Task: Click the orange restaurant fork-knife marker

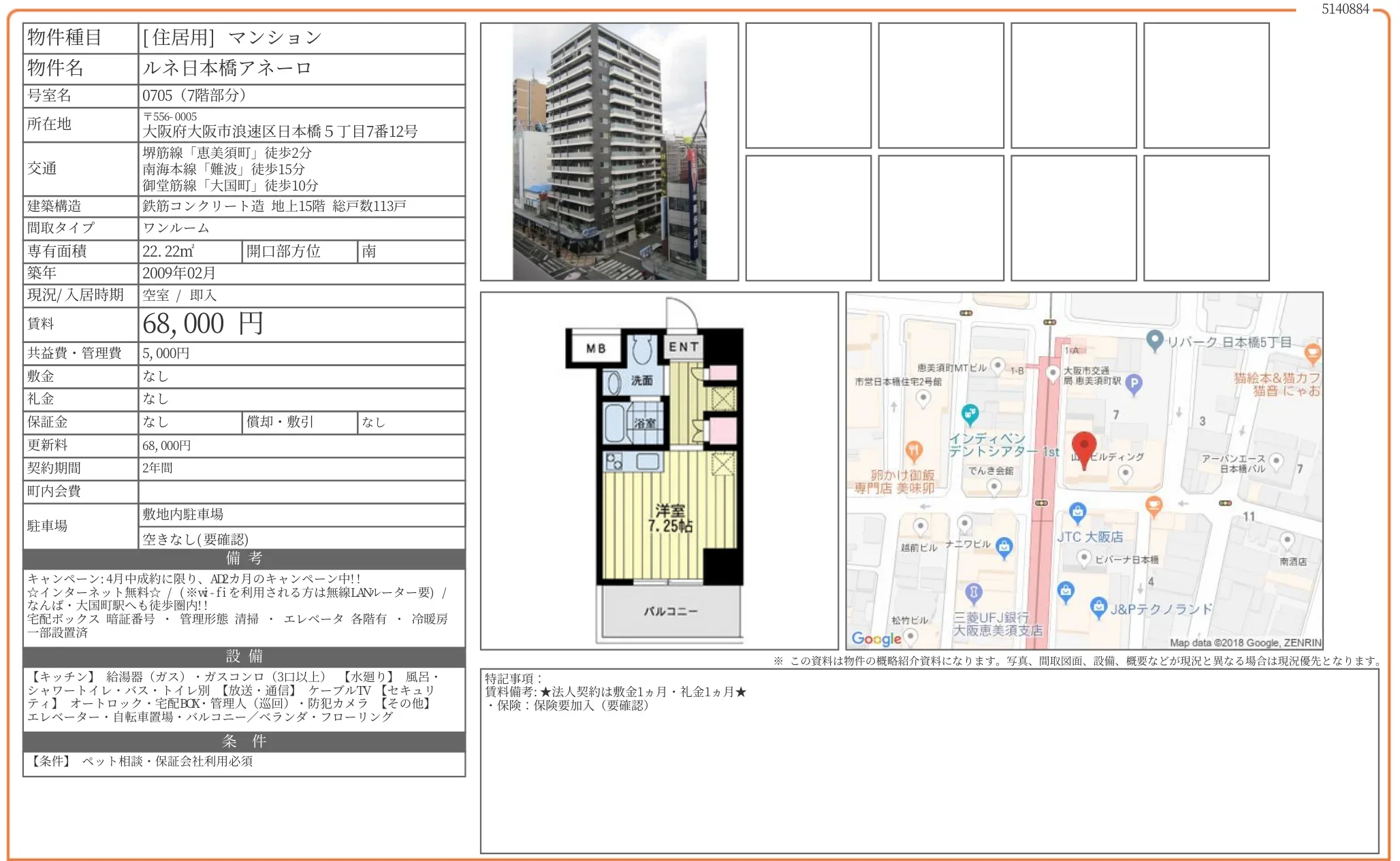Action: point(914,450)
